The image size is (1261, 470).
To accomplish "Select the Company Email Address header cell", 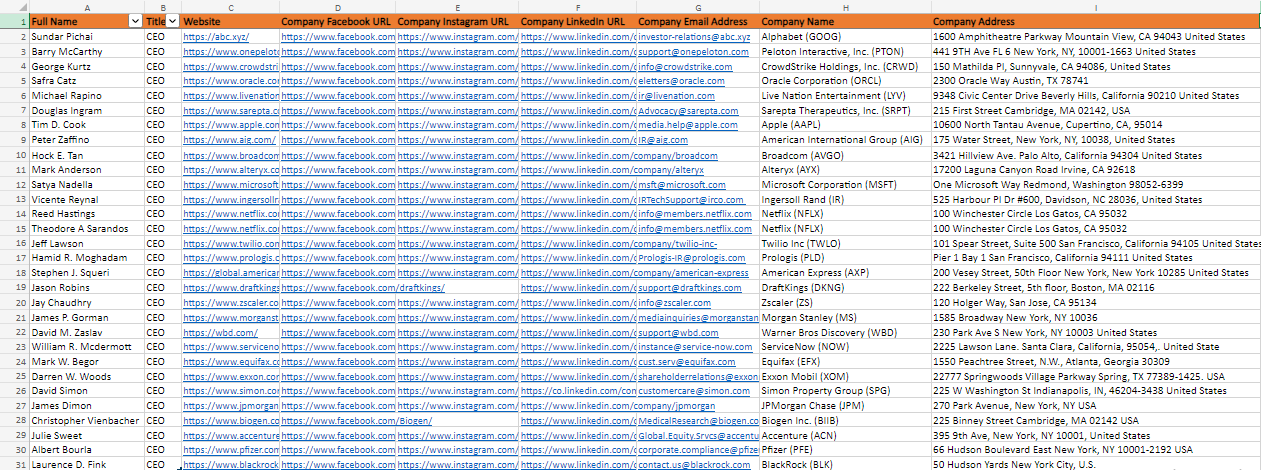I will coord(697,21).
